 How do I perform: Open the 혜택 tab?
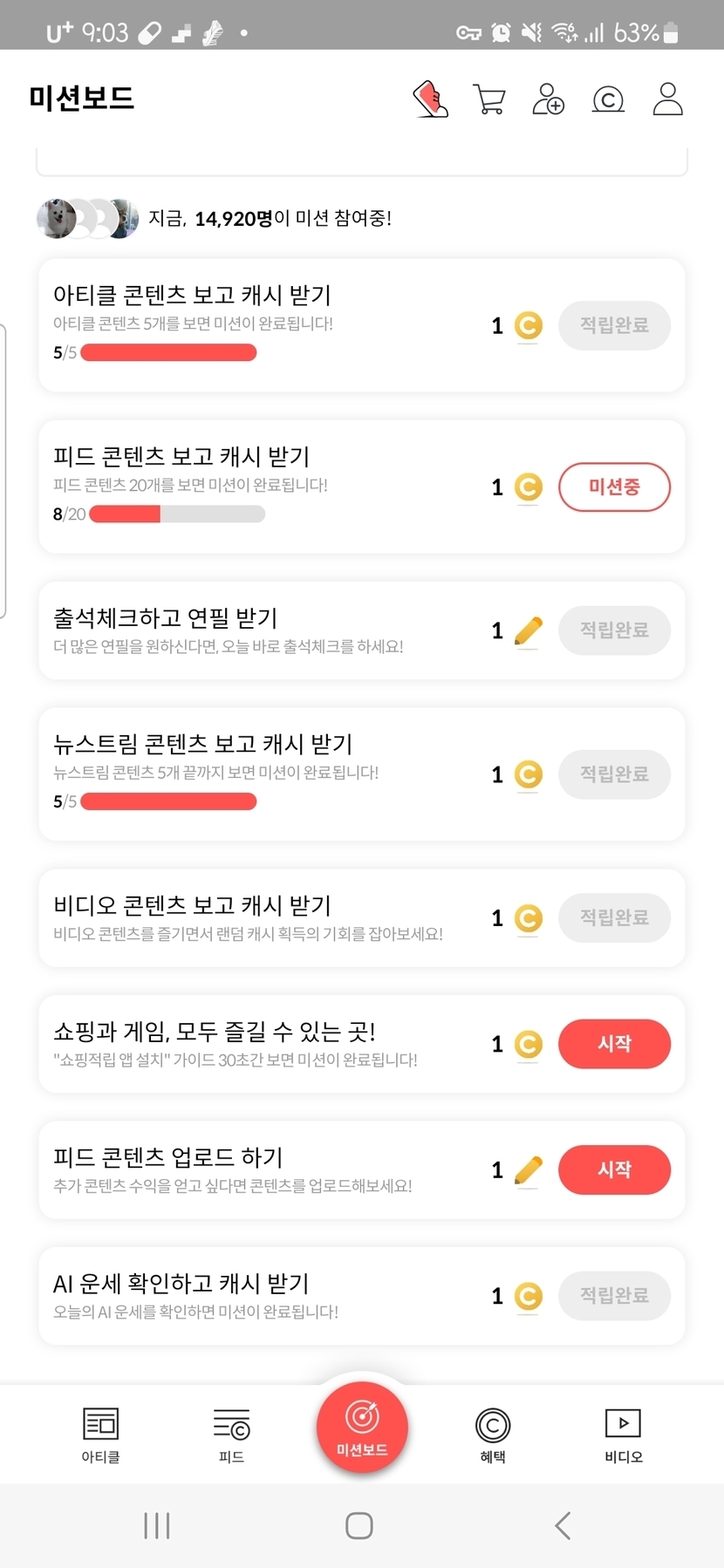[493, 1434]
